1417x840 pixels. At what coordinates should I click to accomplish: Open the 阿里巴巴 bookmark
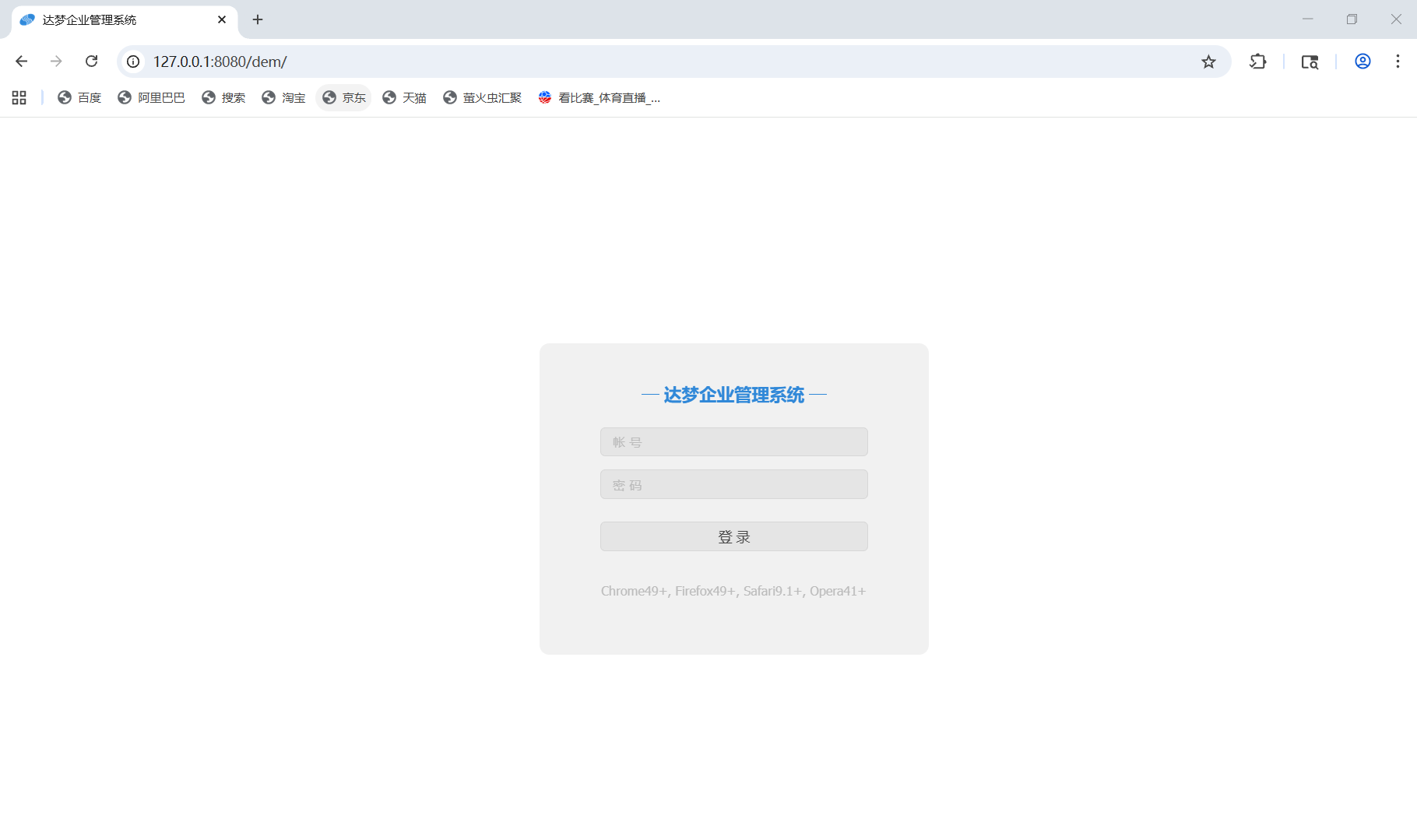[151, 97]
